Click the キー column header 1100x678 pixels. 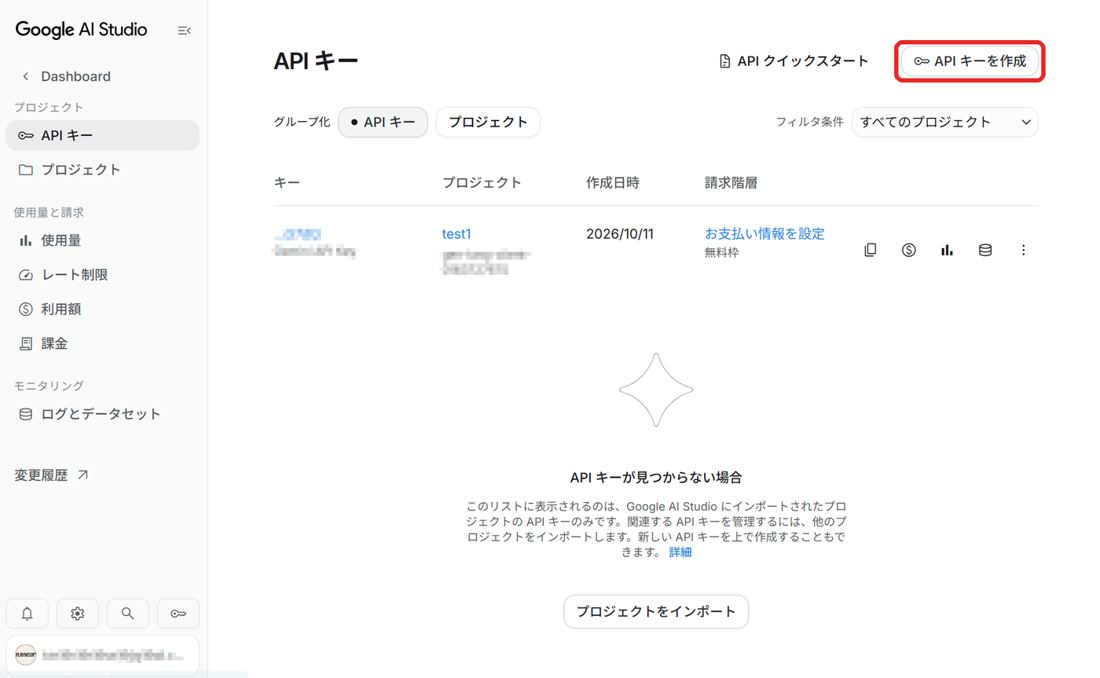coord(287,182)
